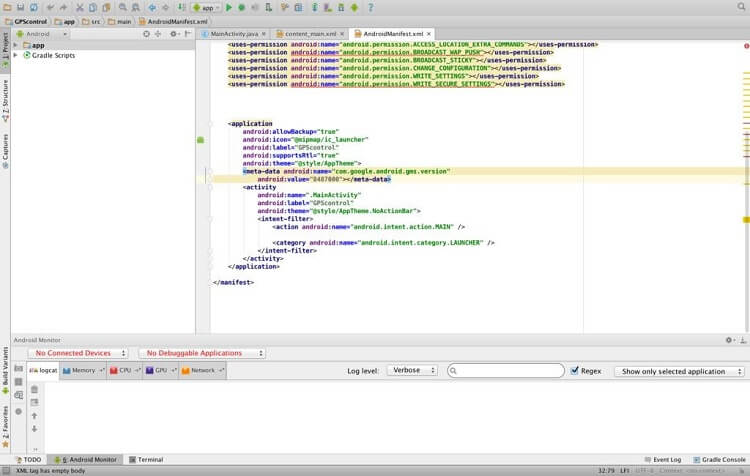750x476 pixels.
Task: Click the Synchronize toolbar icon
Action: [33, 7]
